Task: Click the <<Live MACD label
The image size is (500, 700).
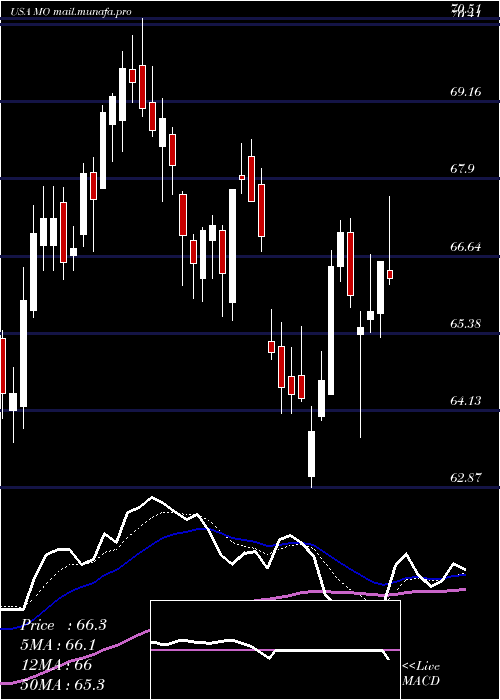Action: click(421, 673)
